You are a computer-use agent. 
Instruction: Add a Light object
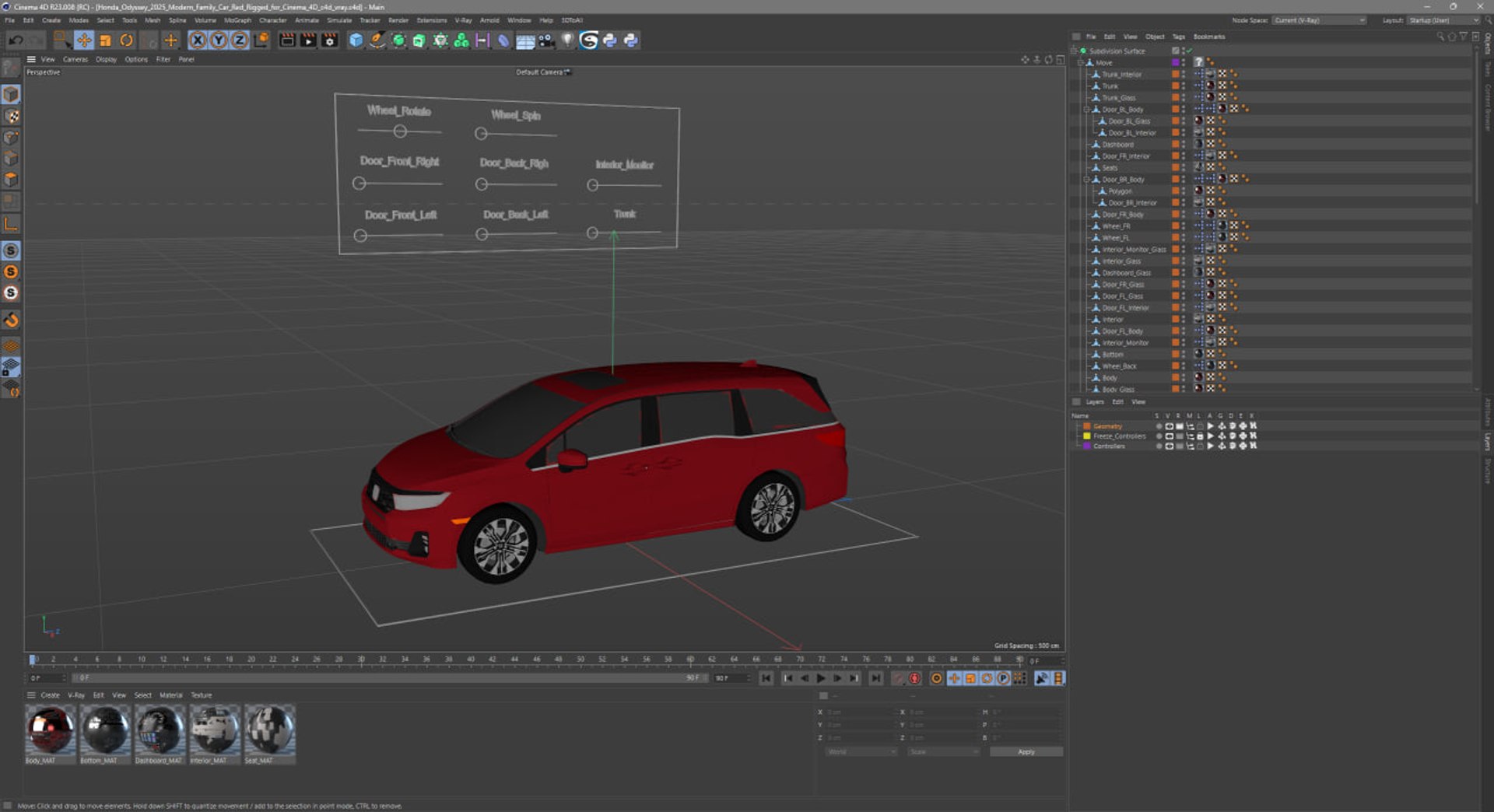567,40
